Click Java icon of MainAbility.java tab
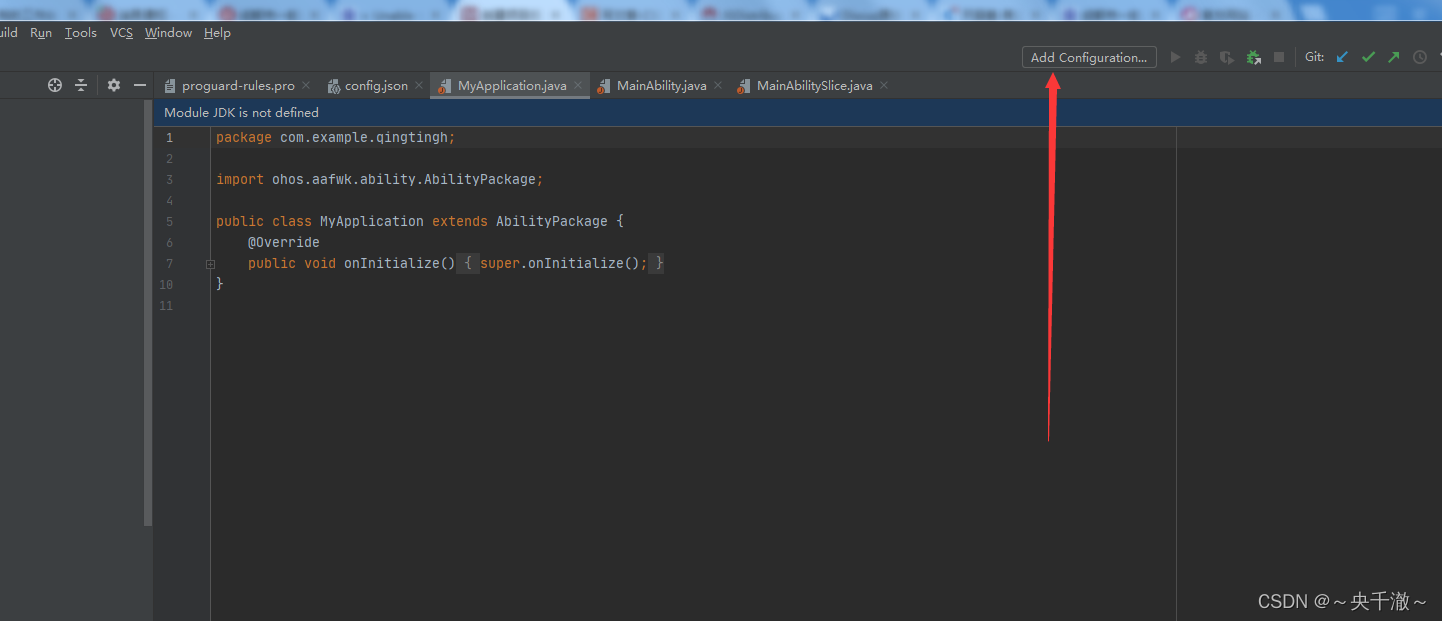The width and height of the screenshot is (1442, 621). (x=603, y=86)
